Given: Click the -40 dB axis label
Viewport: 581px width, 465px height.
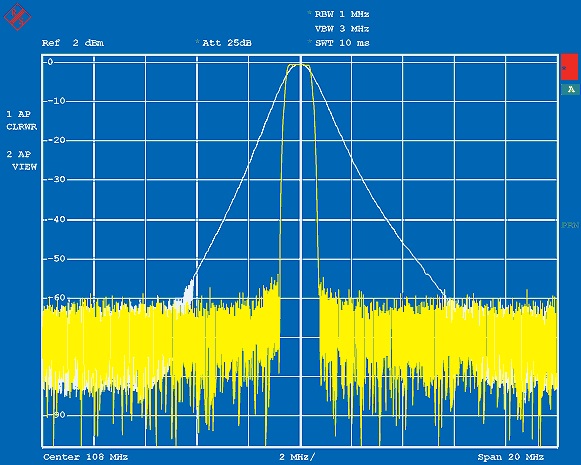Looking at the screenshot, I should click(54, 219).
